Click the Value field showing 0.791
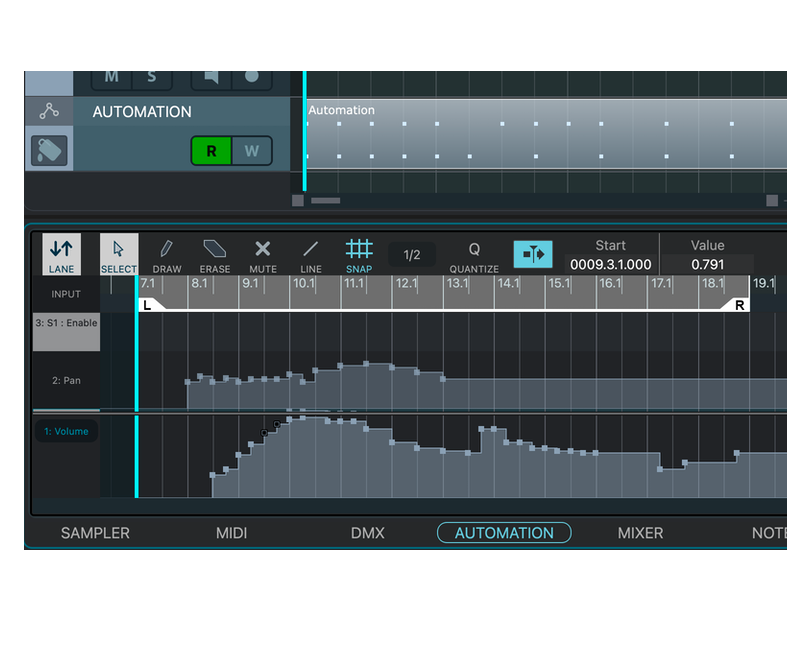The image size is (808, 653). tap(707, 263)
